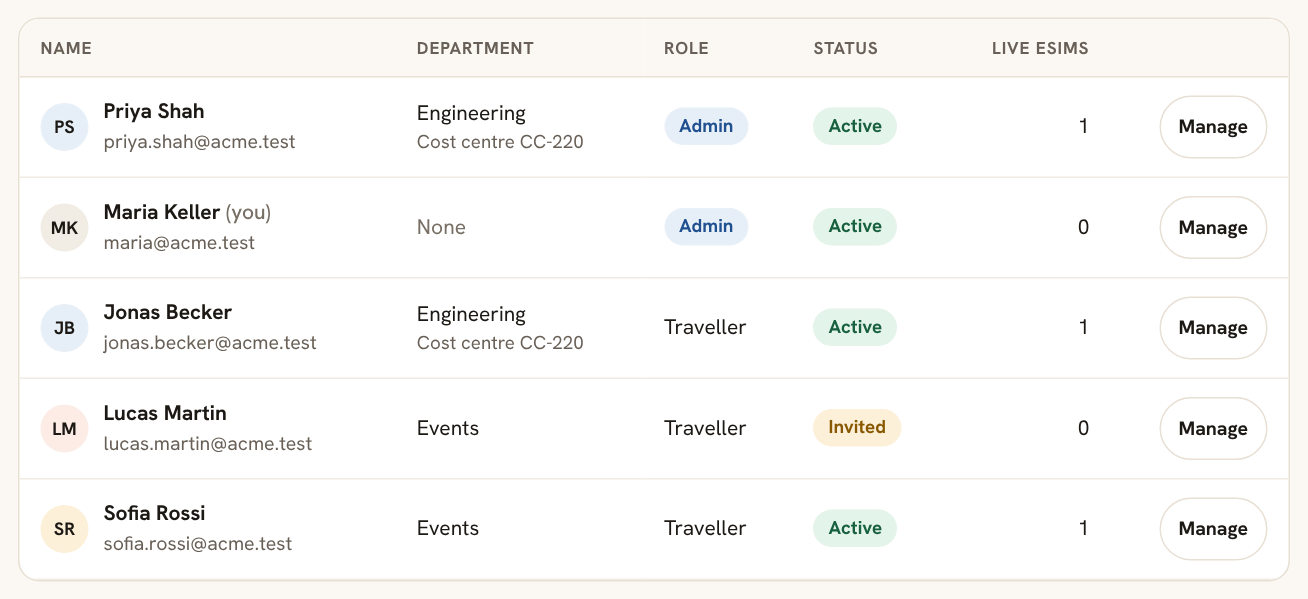
Task: Click Active status badge for Maria Keller
Action: (x=855, y=226)
